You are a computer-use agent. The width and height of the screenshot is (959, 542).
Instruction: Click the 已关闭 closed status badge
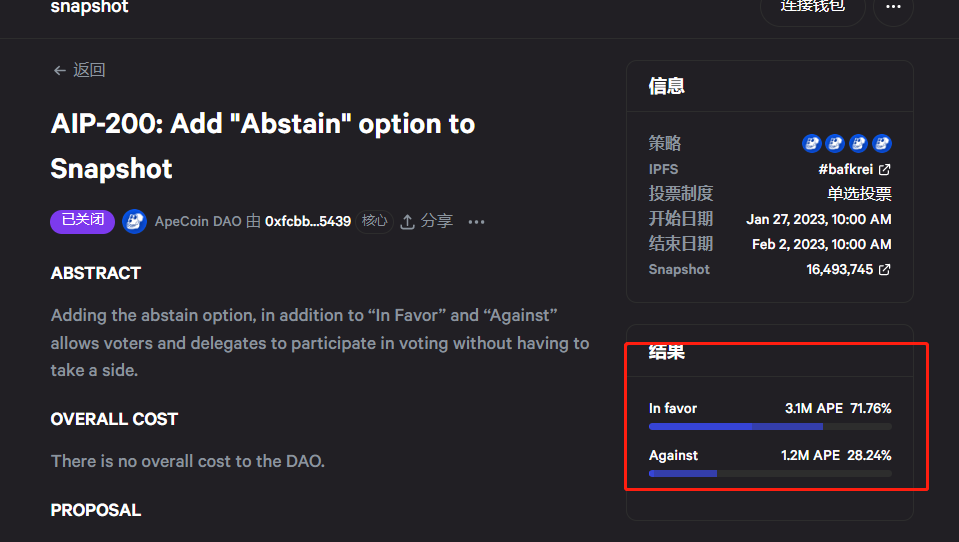(x=82, y=221)
